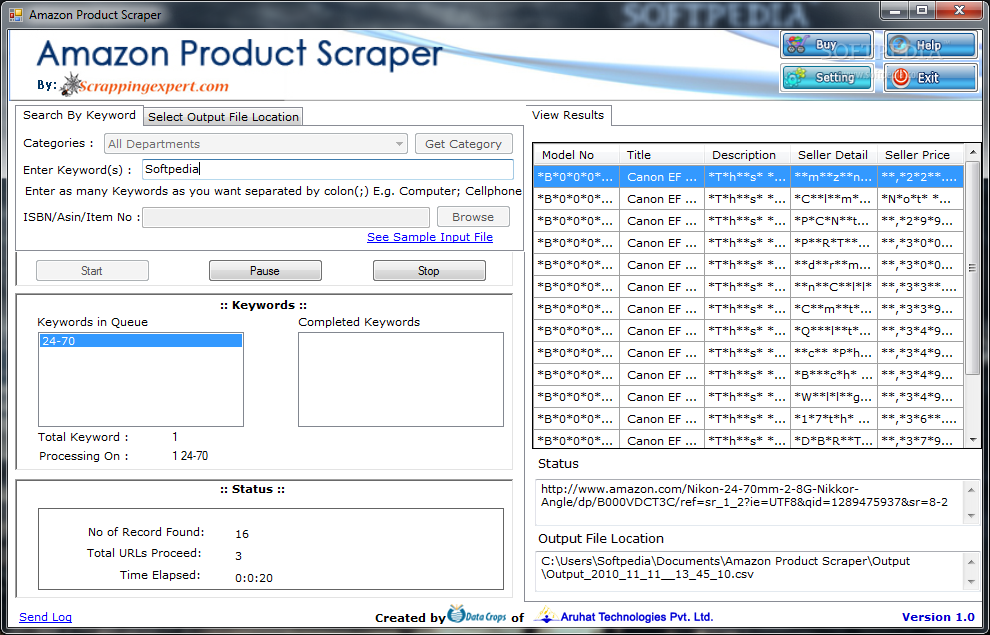The height and width of the screenshot is (635, 990).
Task: Click the Data Crops logo at bottom
Action: click(477, 614)
